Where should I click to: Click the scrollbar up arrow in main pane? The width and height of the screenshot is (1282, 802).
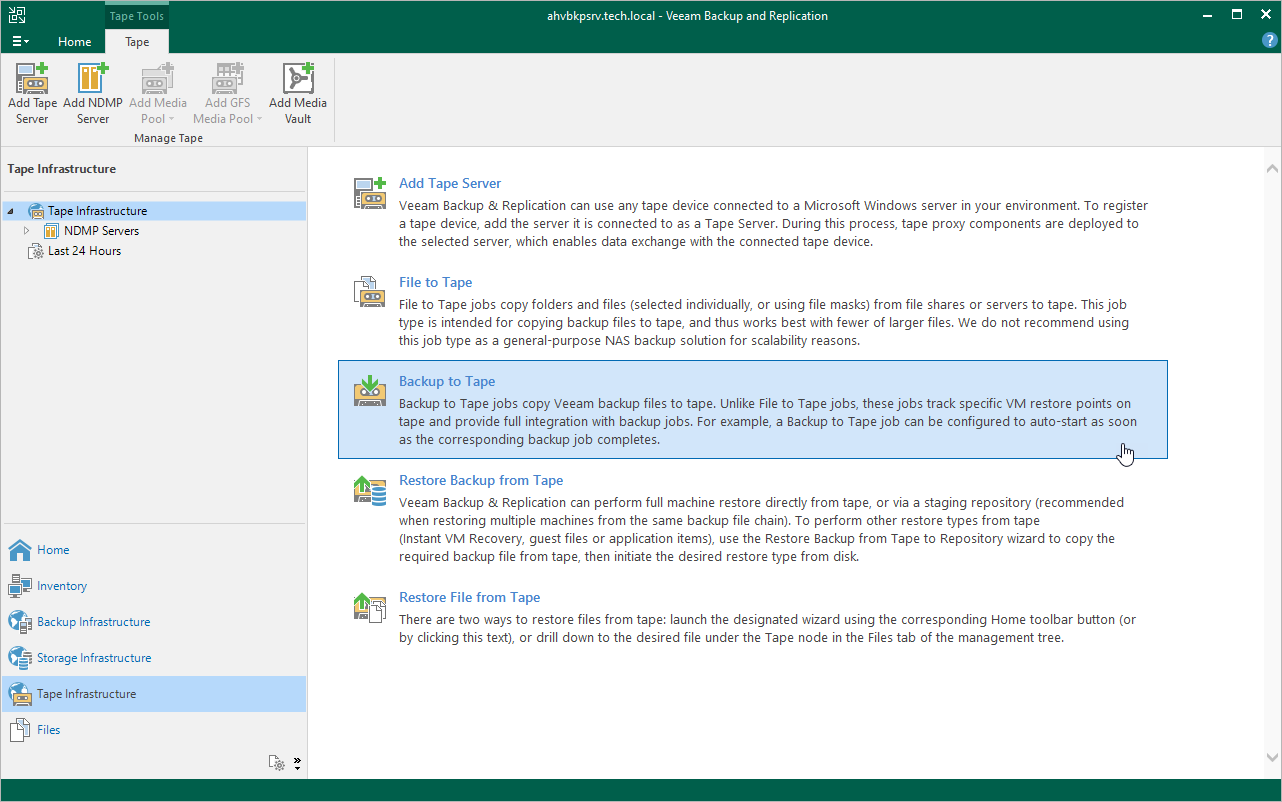coord(1271,168)
